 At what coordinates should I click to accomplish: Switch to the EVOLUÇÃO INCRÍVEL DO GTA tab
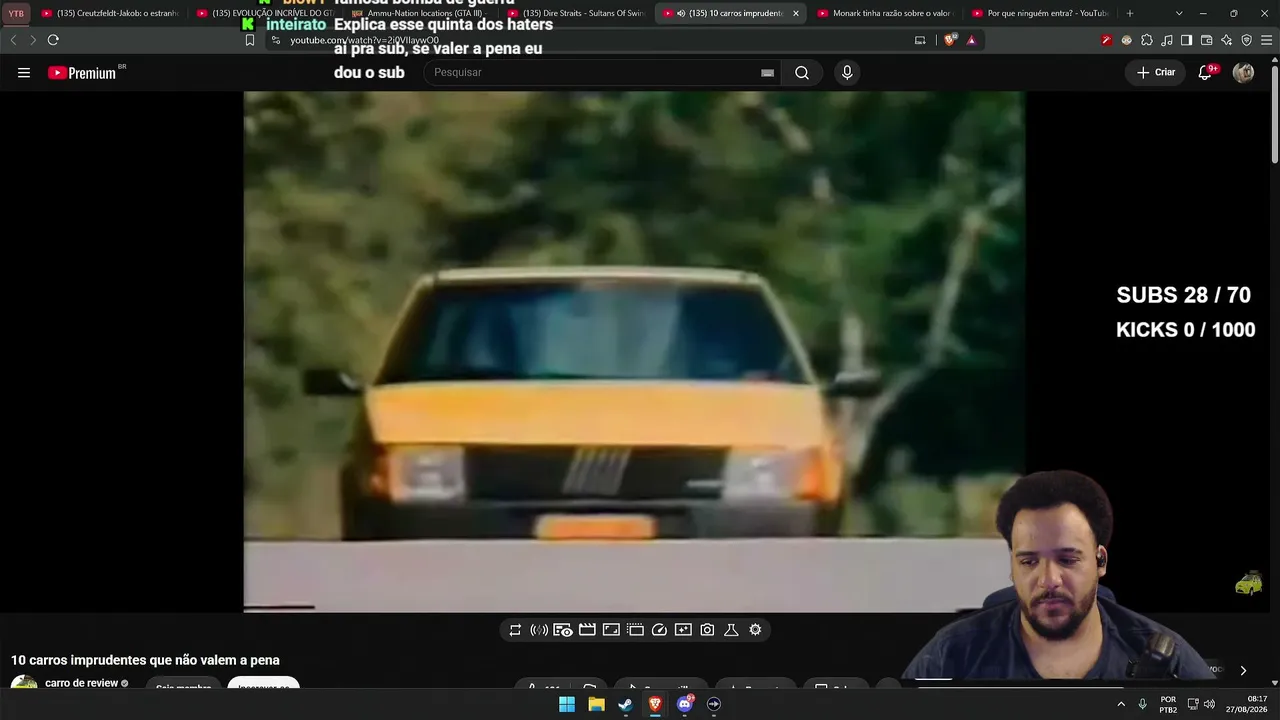coord(265,13)
